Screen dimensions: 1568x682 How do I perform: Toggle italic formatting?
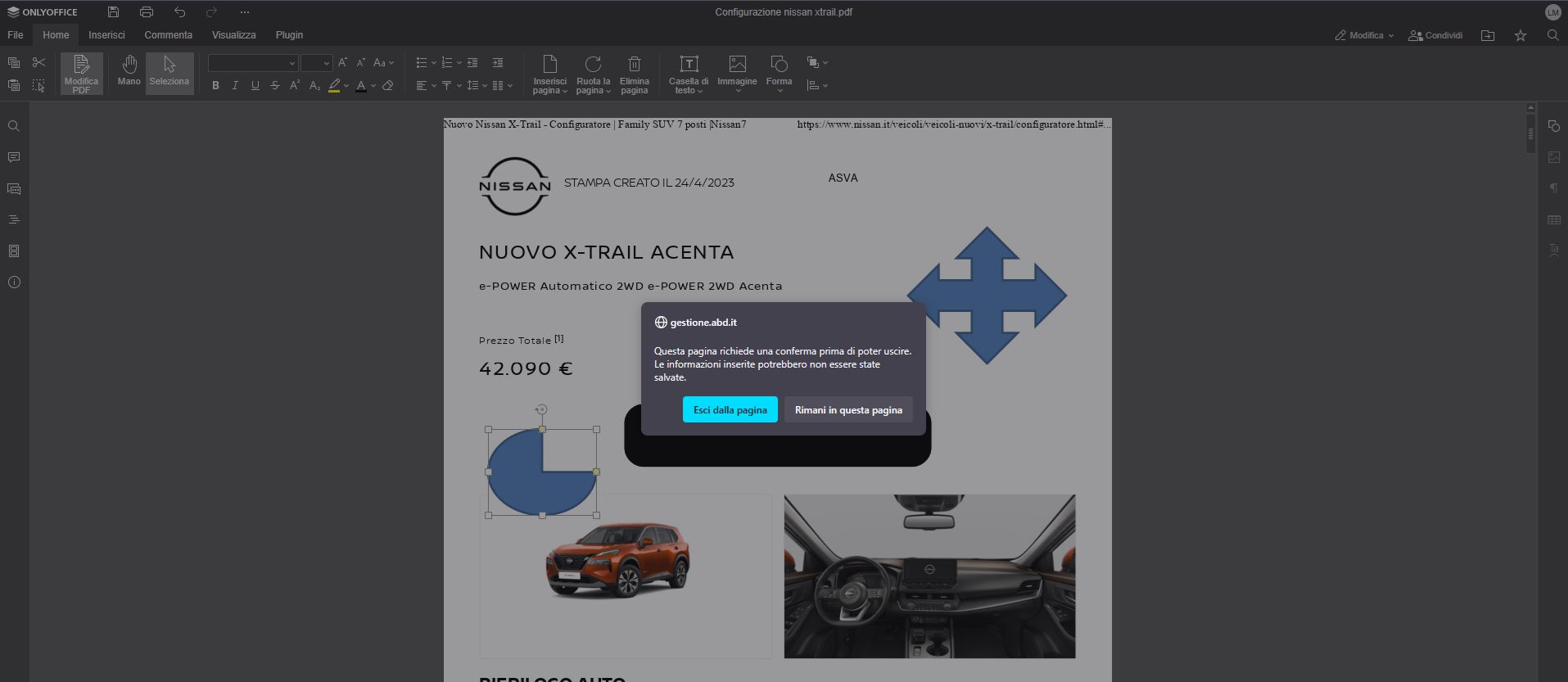[x=235, y=85]
